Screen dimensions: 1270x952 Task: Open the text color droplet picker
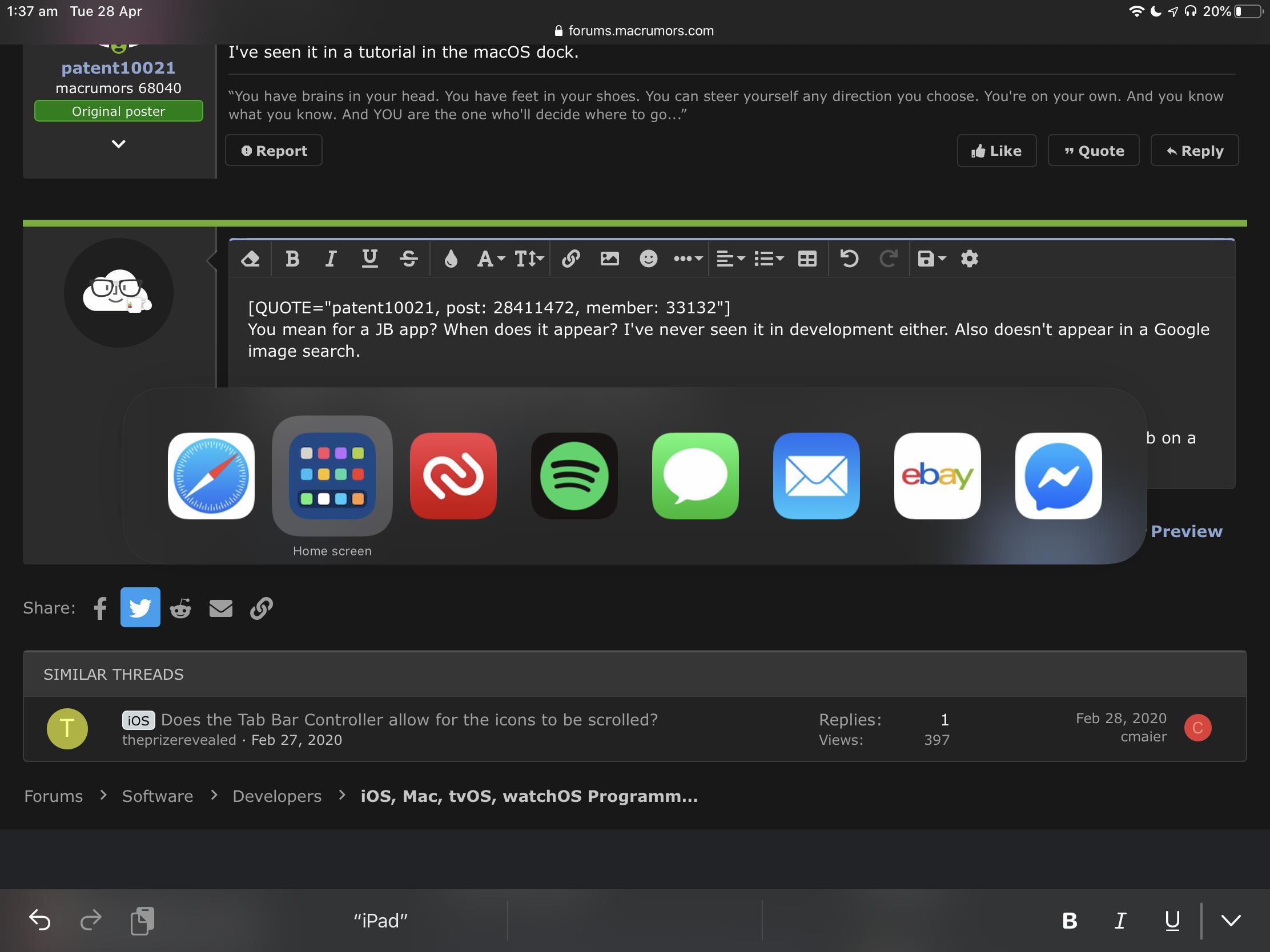(x=451, y=259)
